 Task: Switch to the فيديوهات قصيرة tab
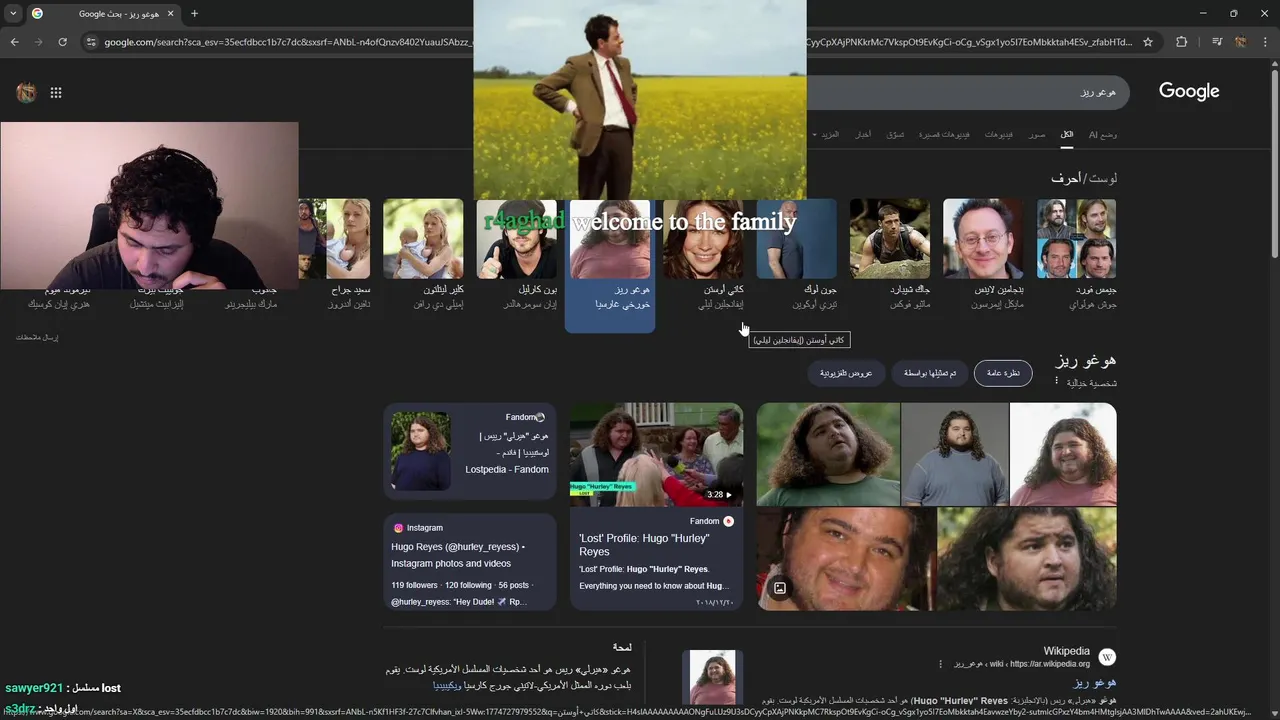943,134
